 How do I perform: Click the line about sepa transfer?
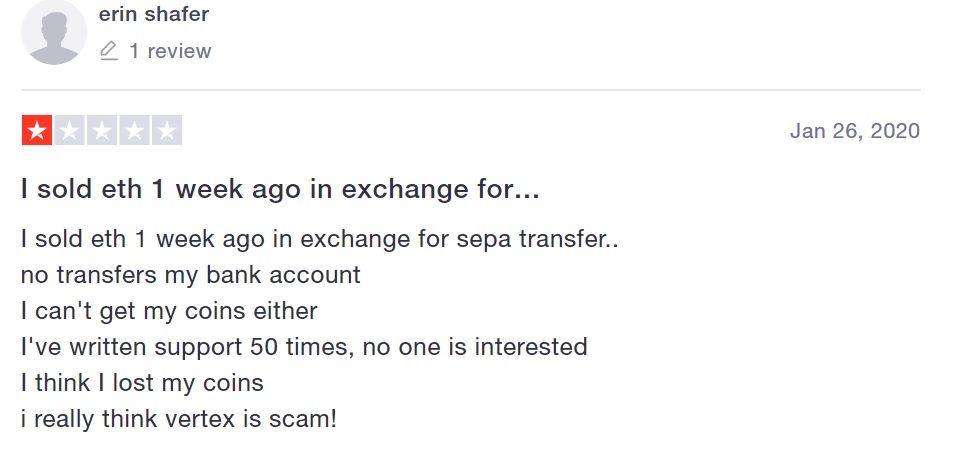320,239
